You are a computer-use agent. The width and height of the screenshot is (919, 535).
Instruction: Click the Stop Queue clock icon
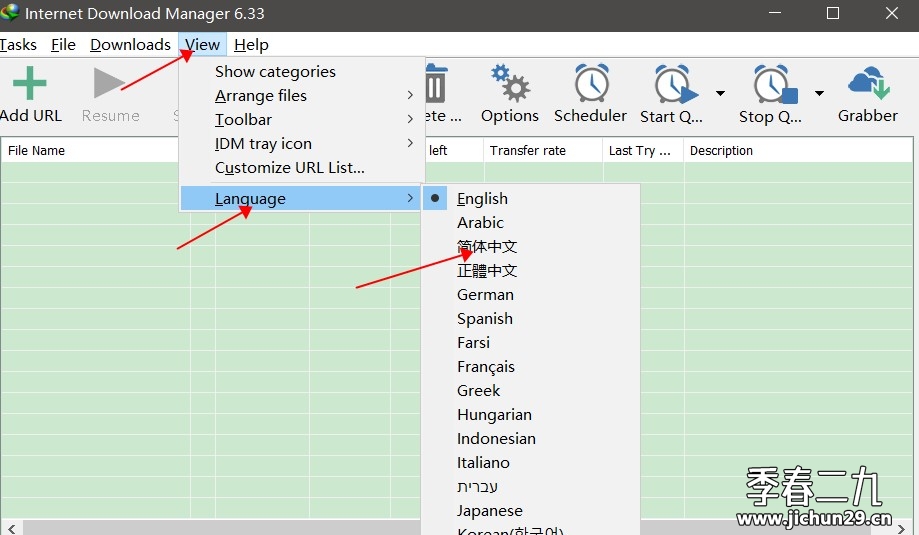pos(775,84)
